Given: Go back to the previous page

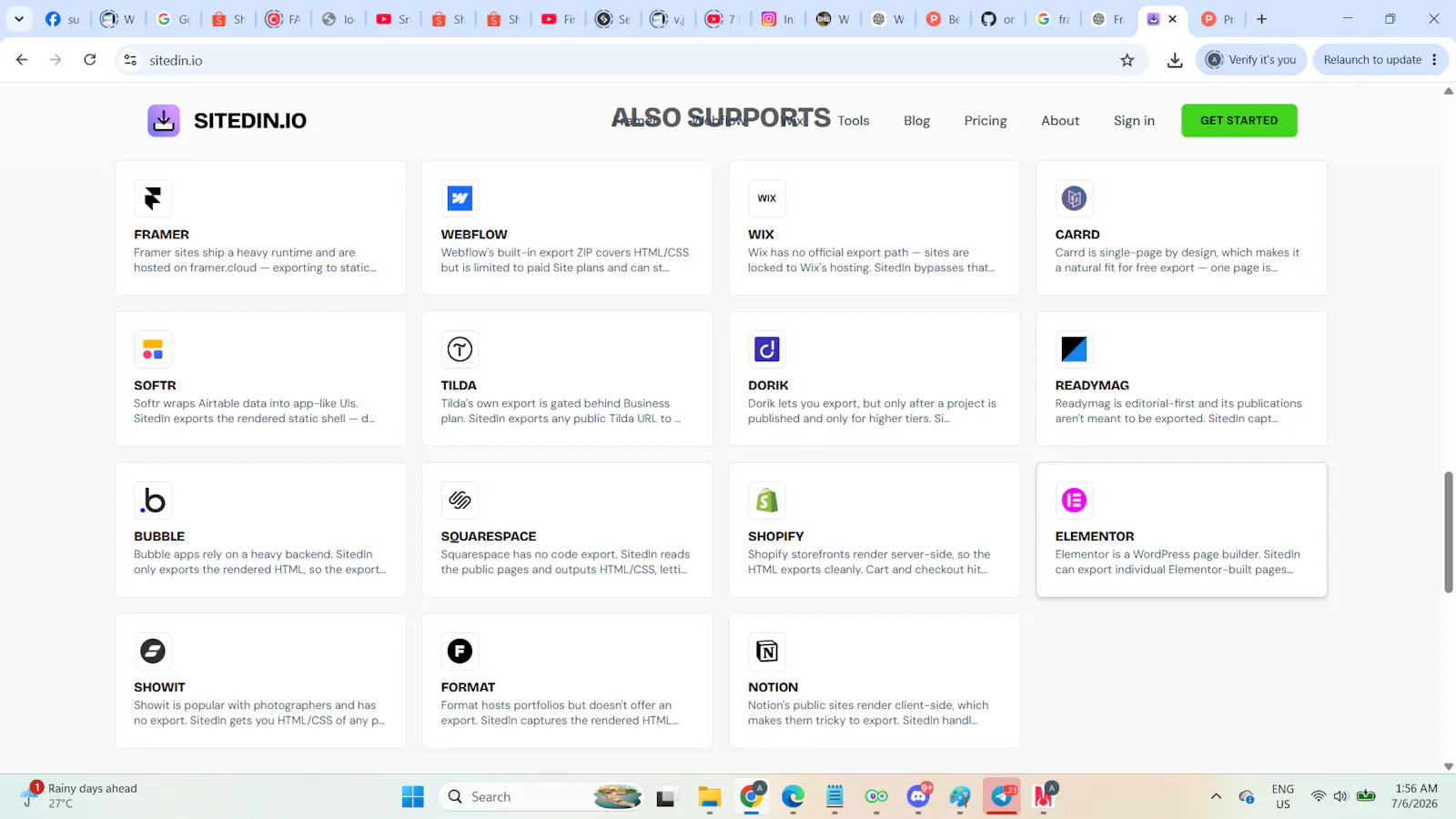Looking at the screenshot, I should tap(22, 60).
